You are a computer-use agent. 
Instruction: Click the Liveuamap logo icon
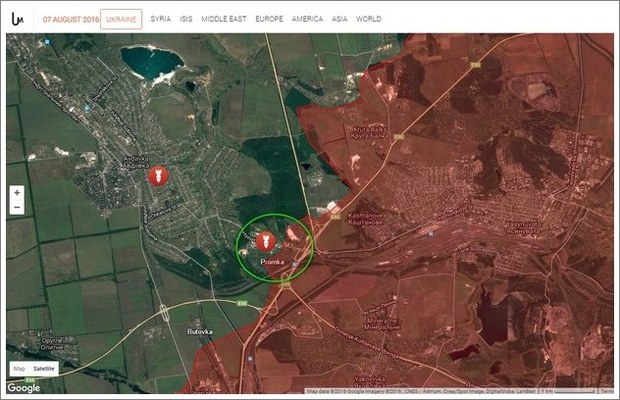point(17,19)
